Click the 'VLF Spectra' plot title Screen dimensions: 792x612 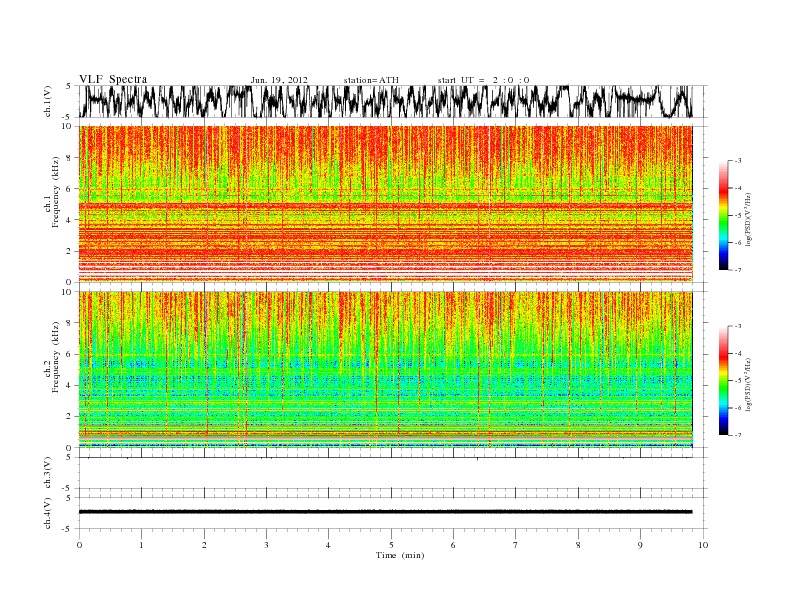(x=113, y=79)
